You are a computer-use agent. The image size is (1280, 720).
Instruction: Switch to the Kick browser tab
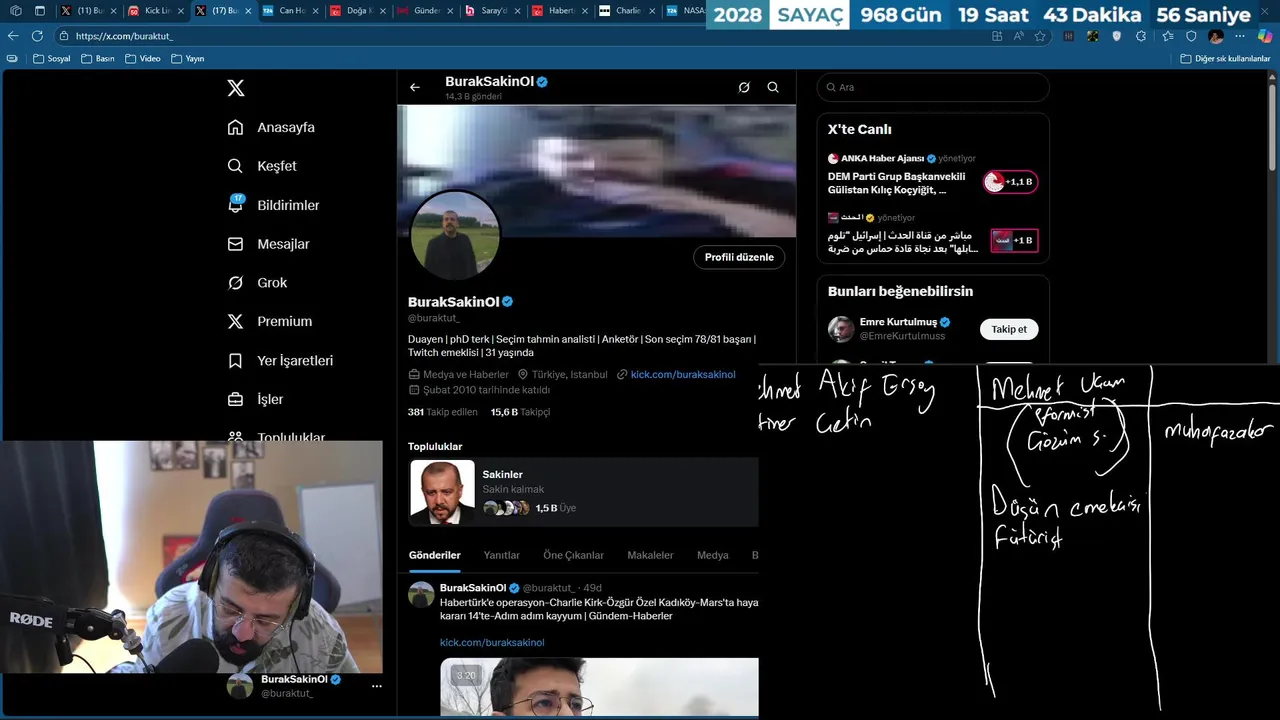click(x=155, y=11)
